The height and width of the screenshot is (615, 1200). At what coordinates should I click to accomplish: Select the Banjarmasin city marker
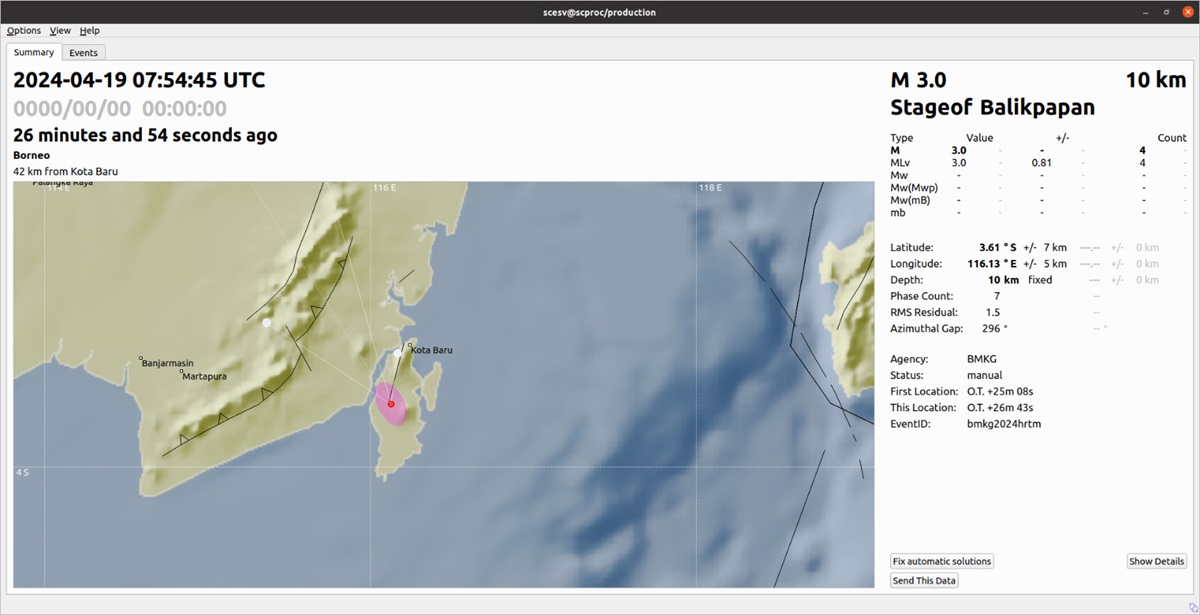point(142,358)
